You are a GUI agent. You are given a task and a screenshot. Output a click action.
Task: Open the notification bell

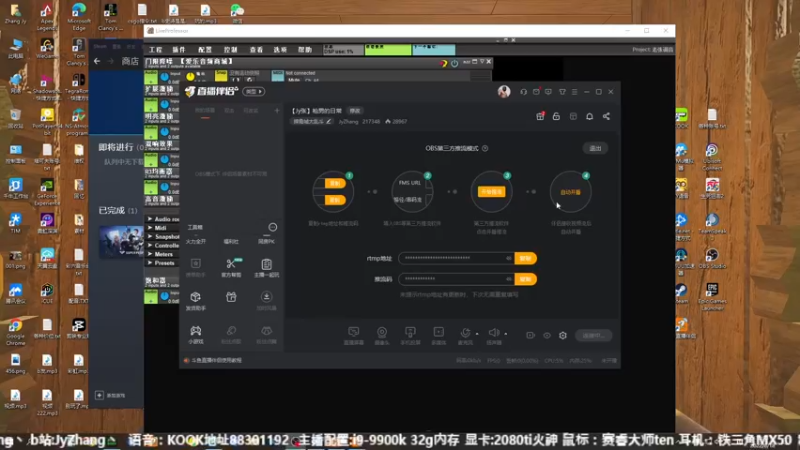[589, 116]
